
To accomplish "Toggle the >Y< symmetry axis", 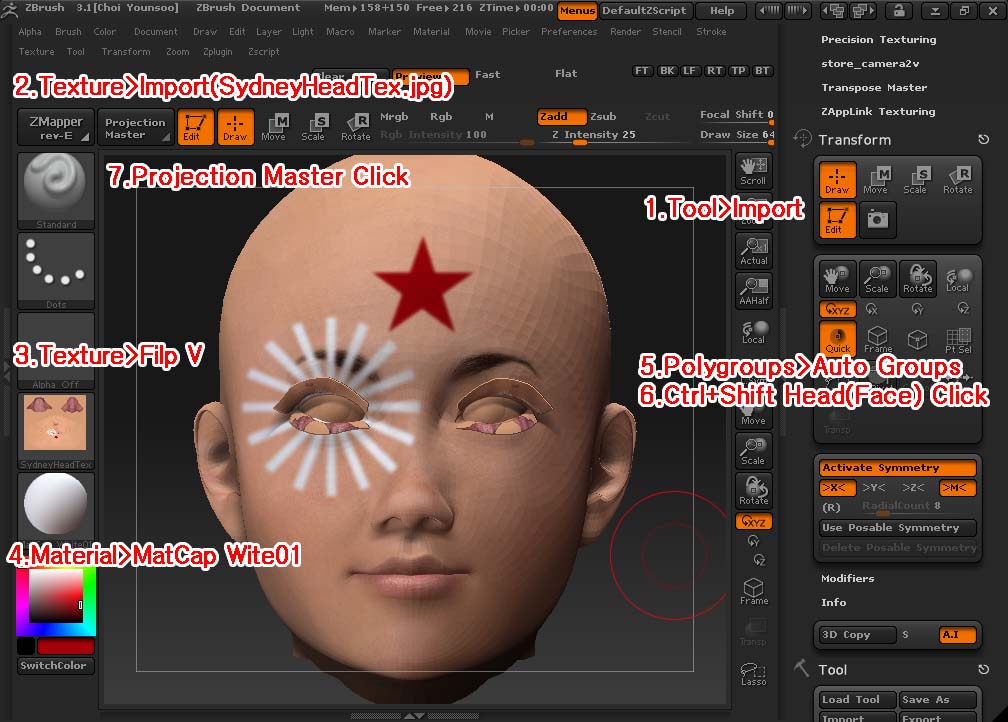I will [874, 488].
